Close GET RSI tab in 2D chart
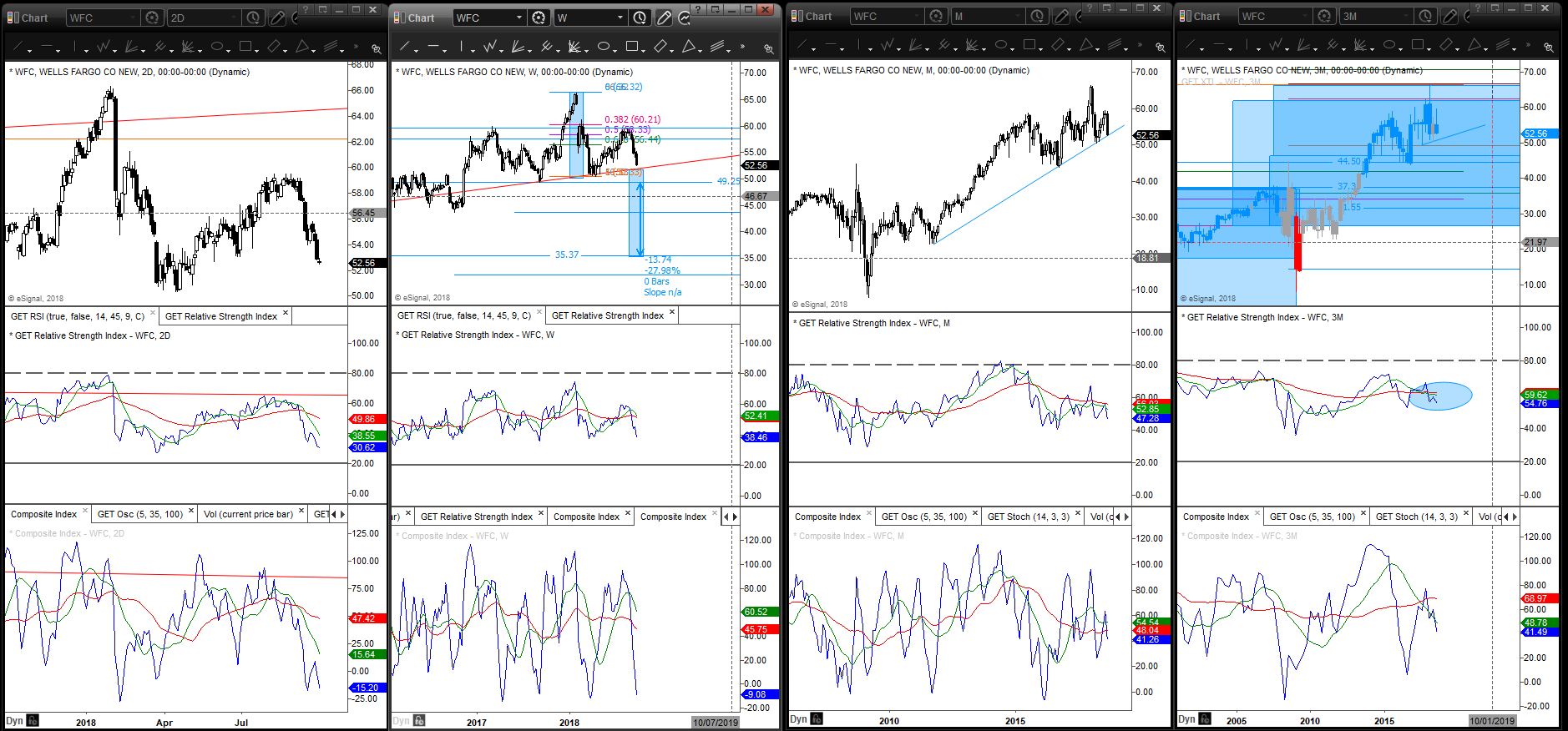 [x=152, y=315]
